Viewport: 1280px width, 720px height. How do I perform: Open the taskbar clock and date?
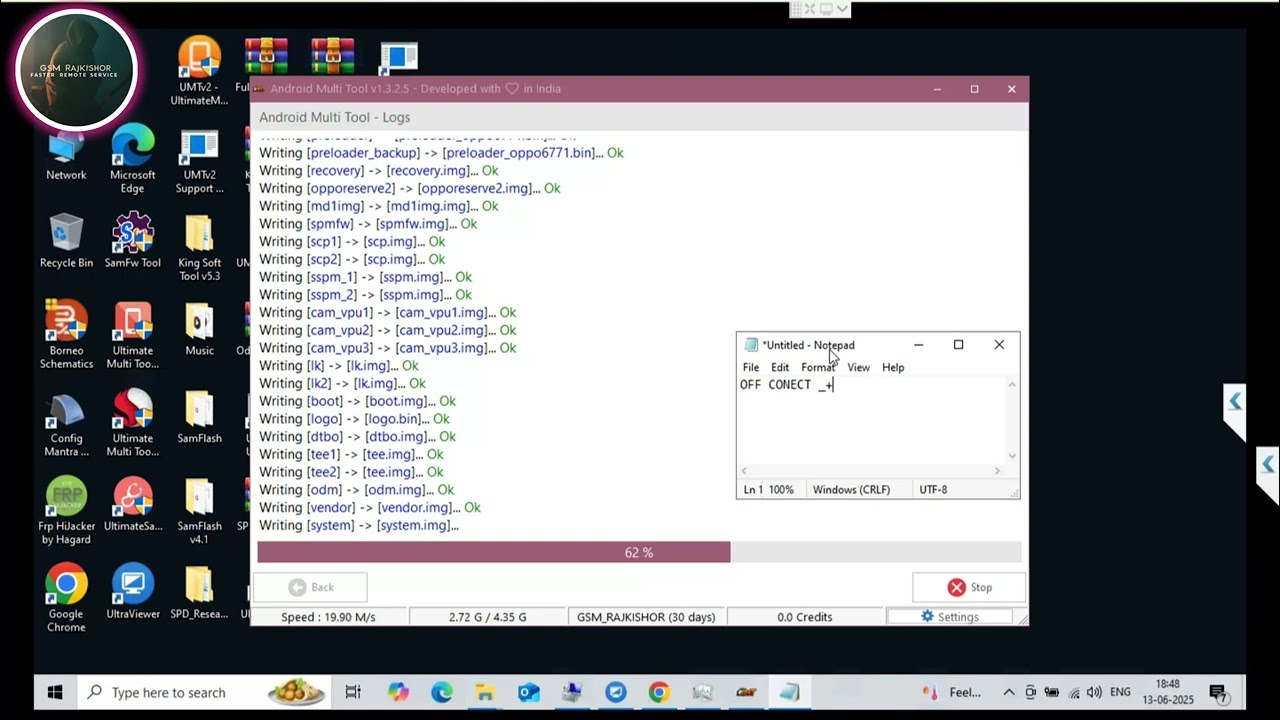tap(1167, 692)
